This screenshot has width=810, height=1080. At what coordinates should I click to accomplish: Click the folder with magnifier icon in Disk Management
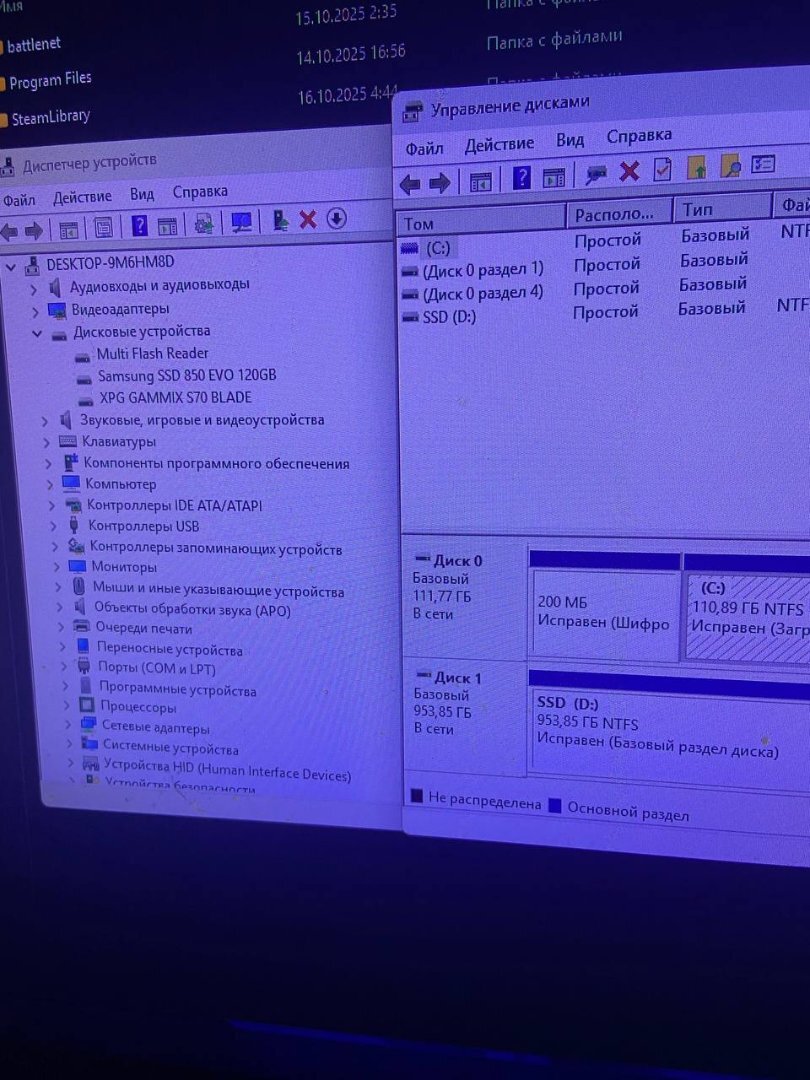(730, 166)
